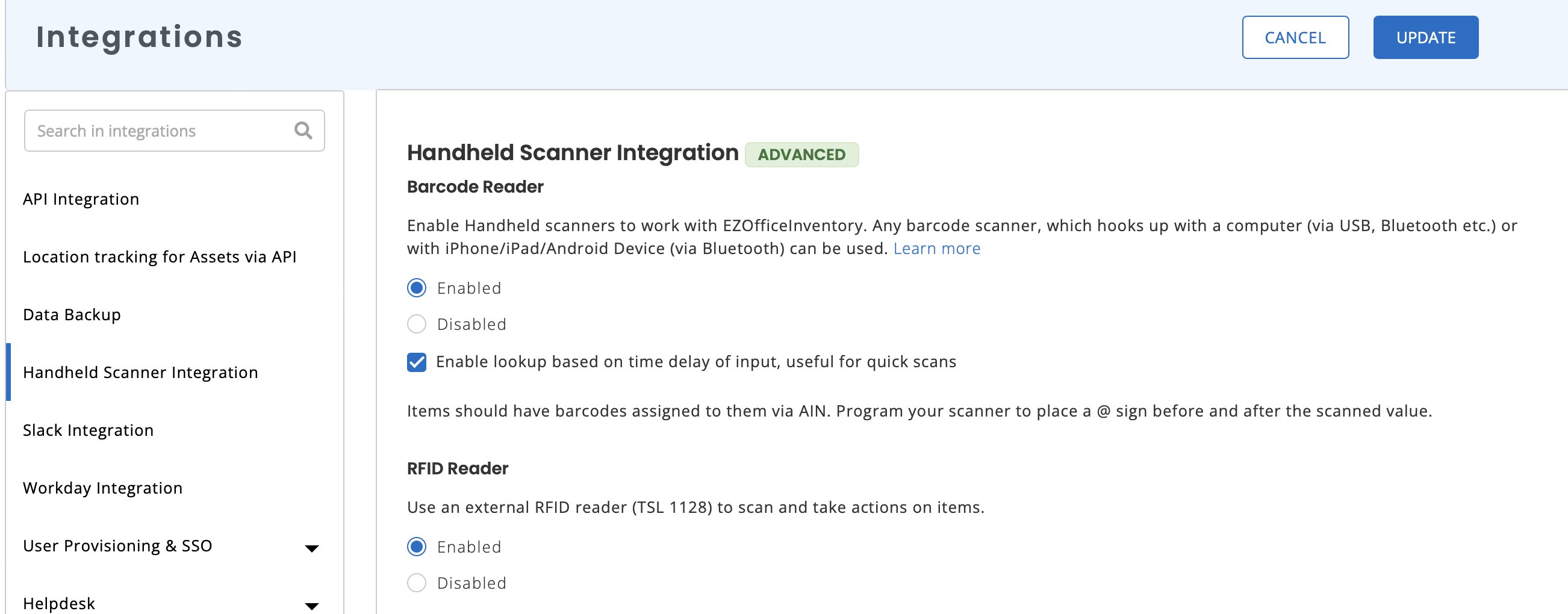Screen dimensions: 1568x614
Task: Select Disabled for RFID Reader
Action: [416, 582]
